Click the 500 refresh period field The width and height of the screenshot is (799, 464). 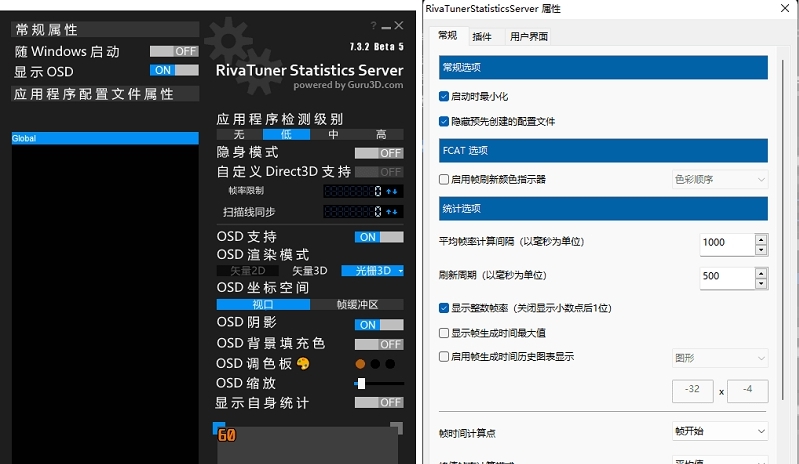click(x=728, y=278)
